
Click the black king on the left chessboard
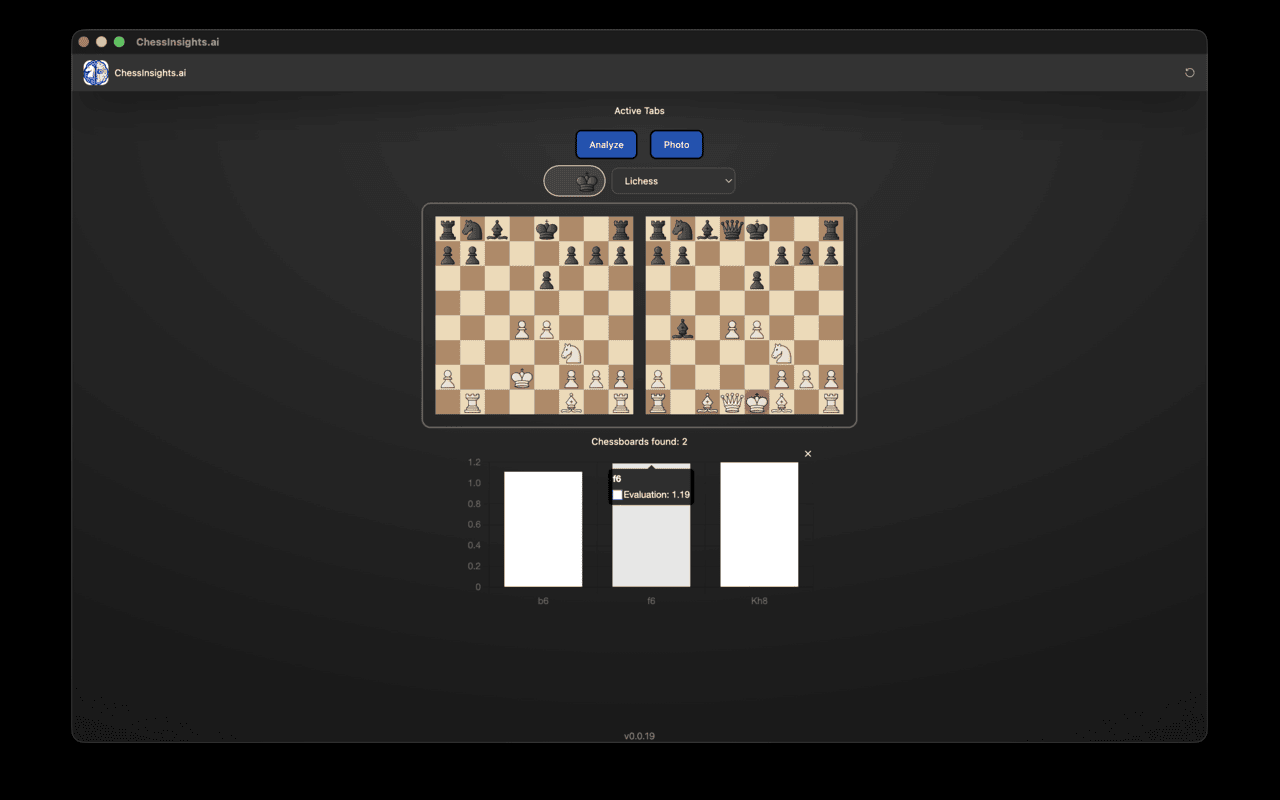click(546, 228)
